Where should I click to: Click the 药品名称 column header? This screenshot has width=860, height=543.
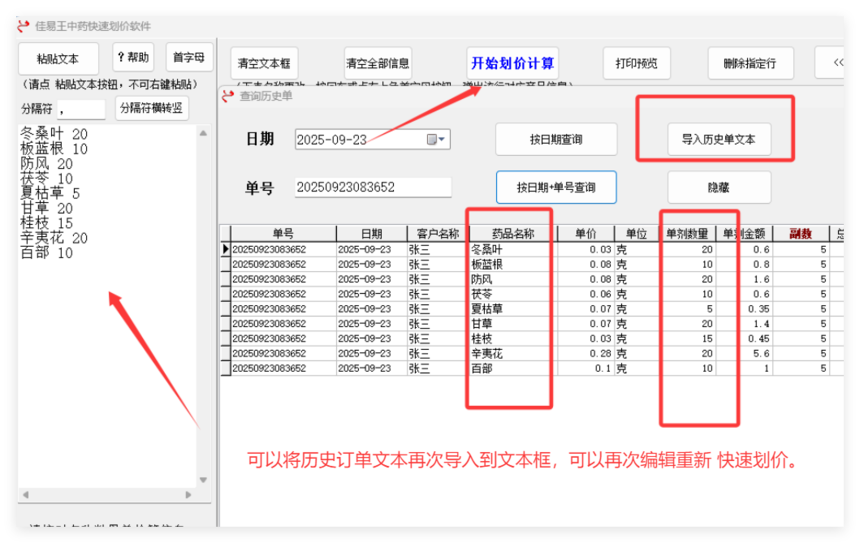pyautogui.click(x=508, y=233)
